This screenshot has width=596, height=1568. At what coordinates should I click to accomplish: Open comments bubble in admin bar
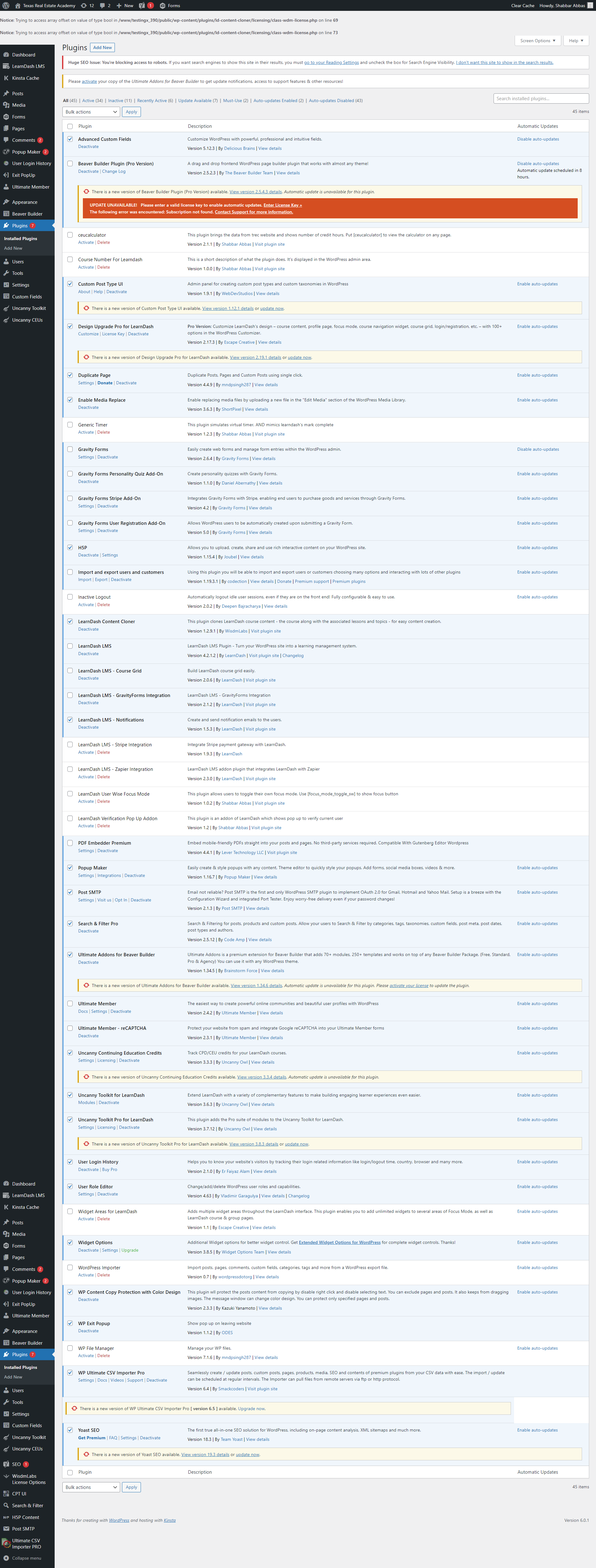click(105, 6)
